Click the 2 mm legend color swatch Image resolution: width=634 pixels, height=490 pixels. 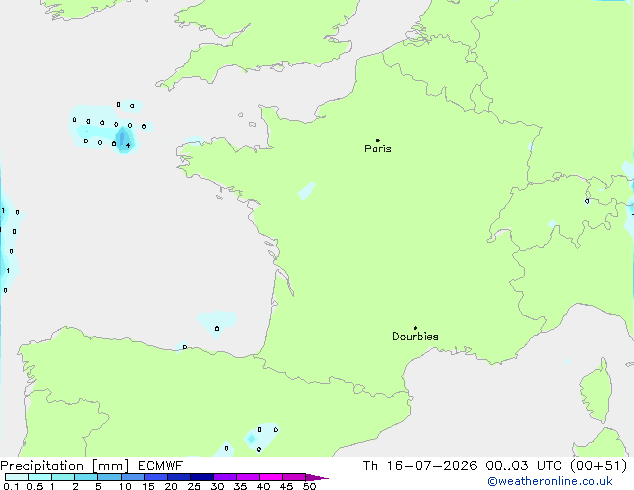pos(86,477)
